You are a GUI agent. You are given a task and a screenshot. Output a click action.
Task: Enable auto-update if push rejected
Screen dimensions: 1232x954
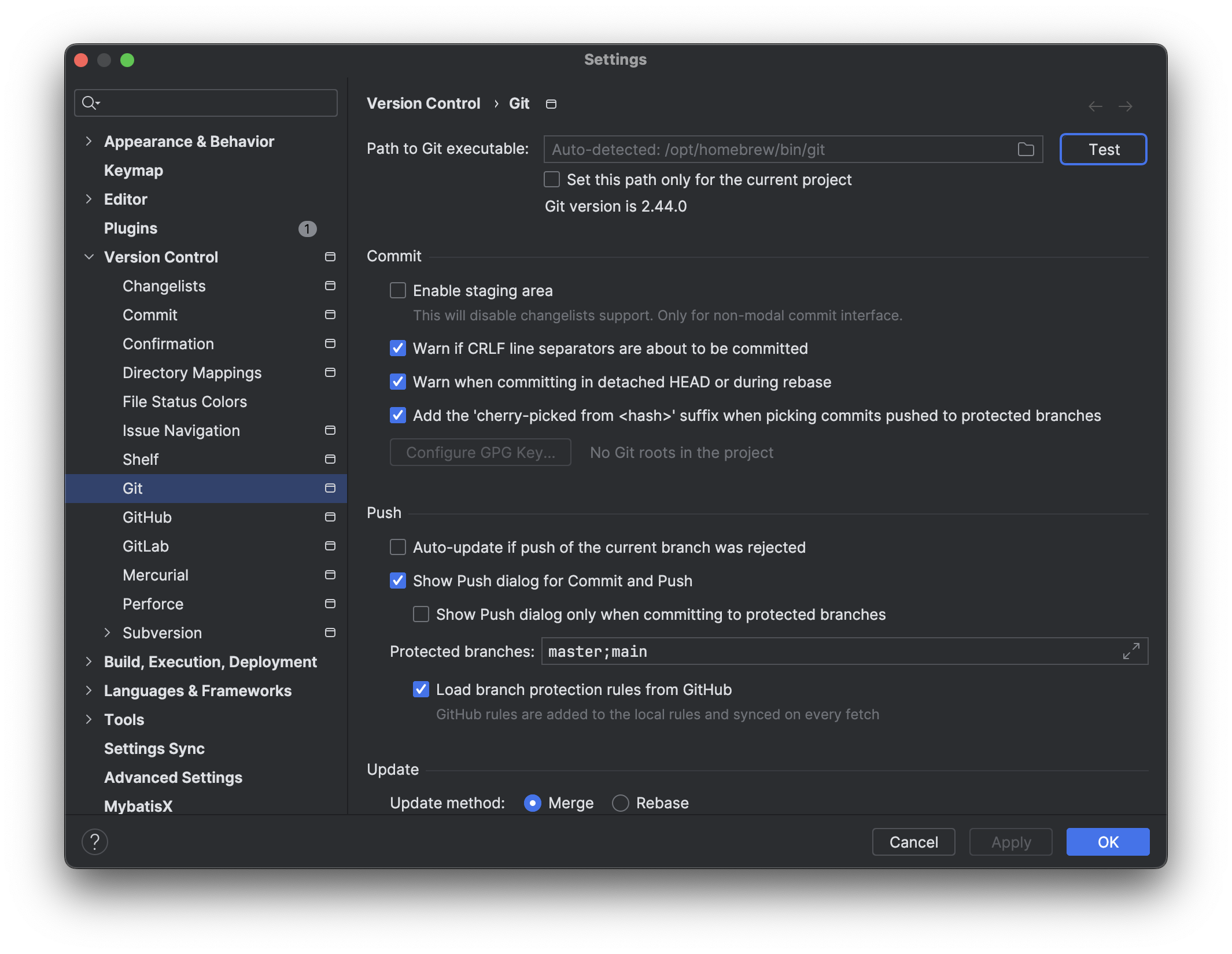[x=398, y=547]
